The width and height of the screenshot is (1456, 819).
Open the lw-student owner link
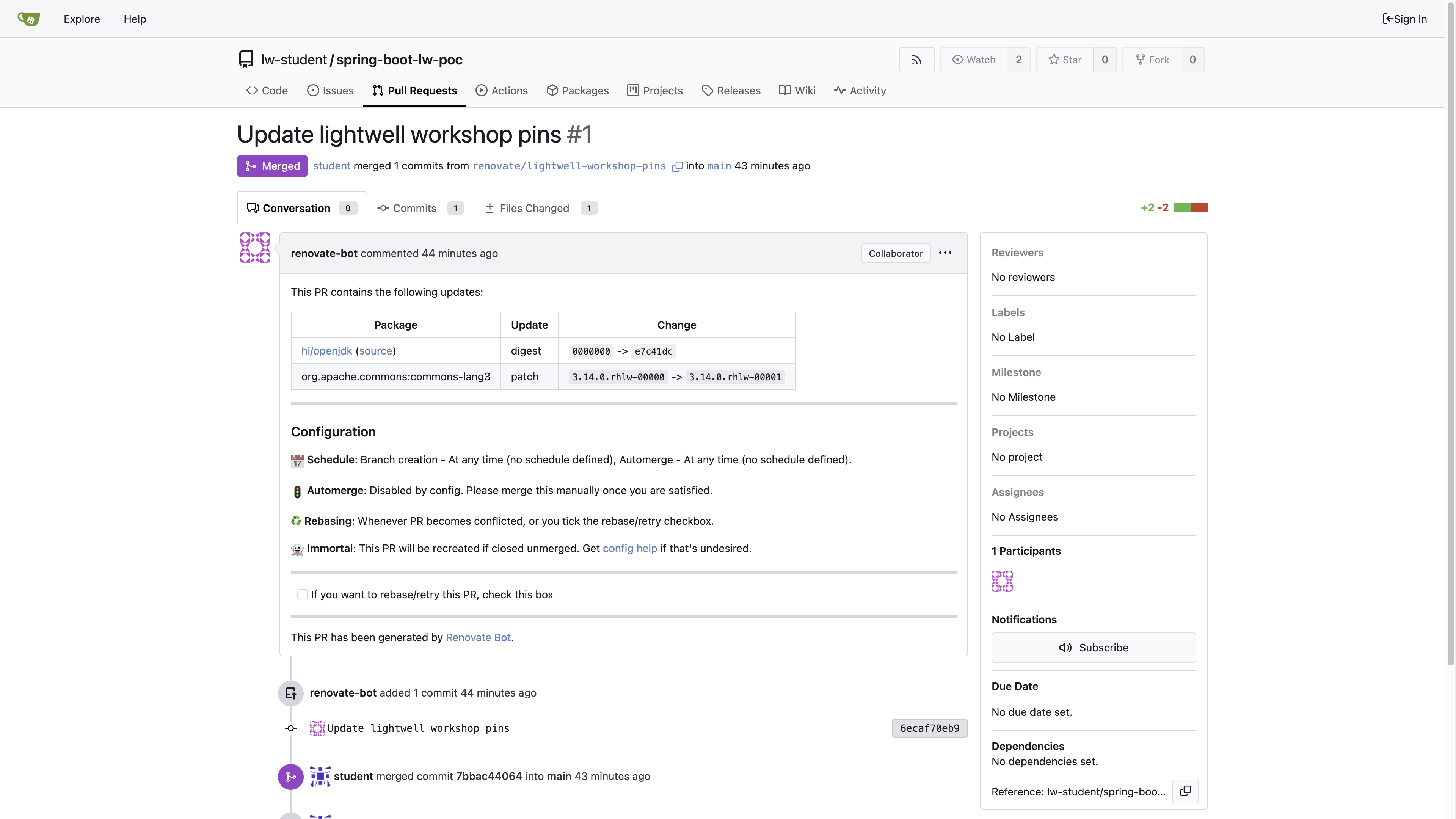click(x=293, y=60)
